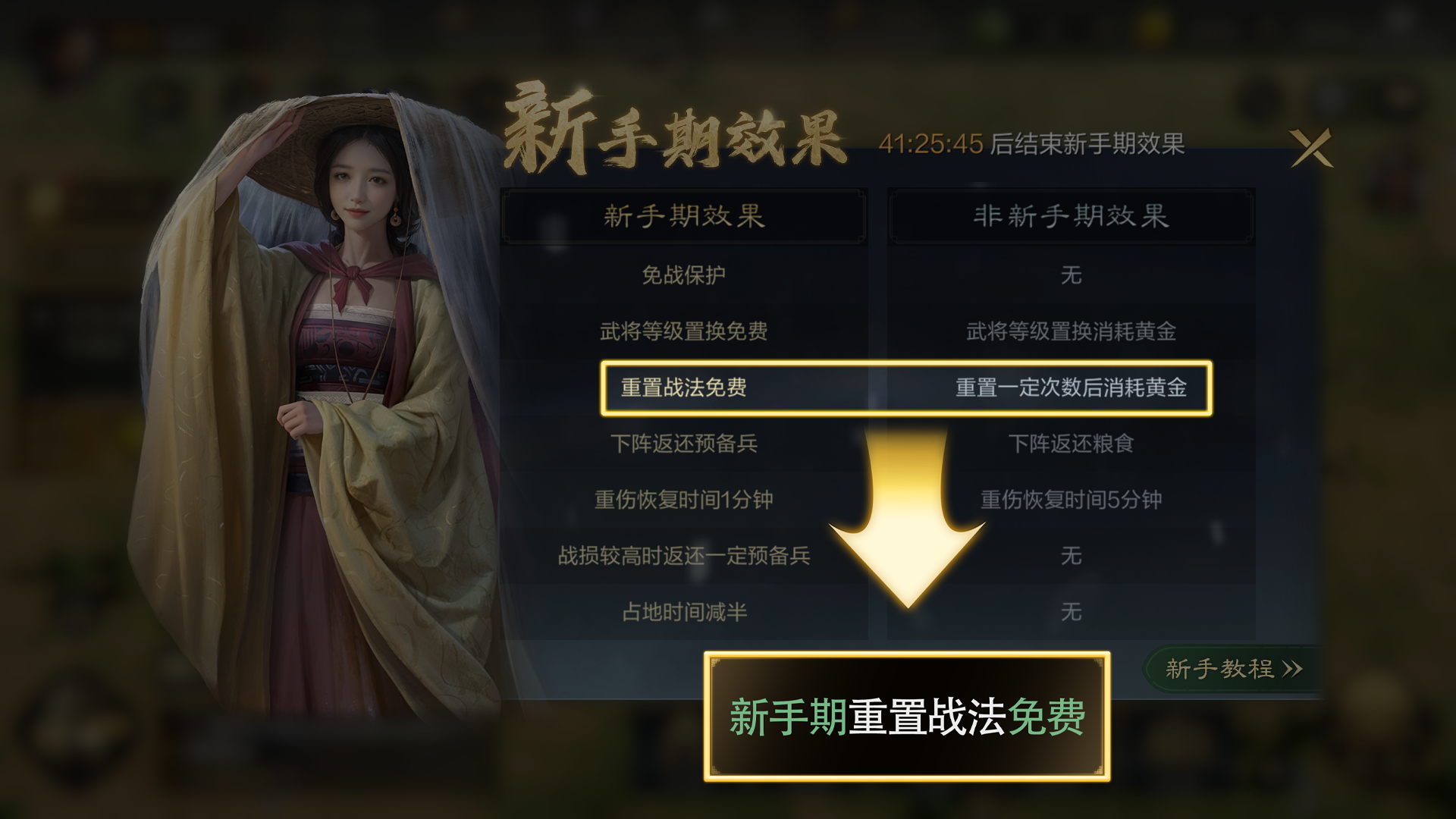Click 武将等级置换消耗黄金 text
Image resolution: width=1456 pixels, height=819 pixels.
click(x=1071, y=331)
